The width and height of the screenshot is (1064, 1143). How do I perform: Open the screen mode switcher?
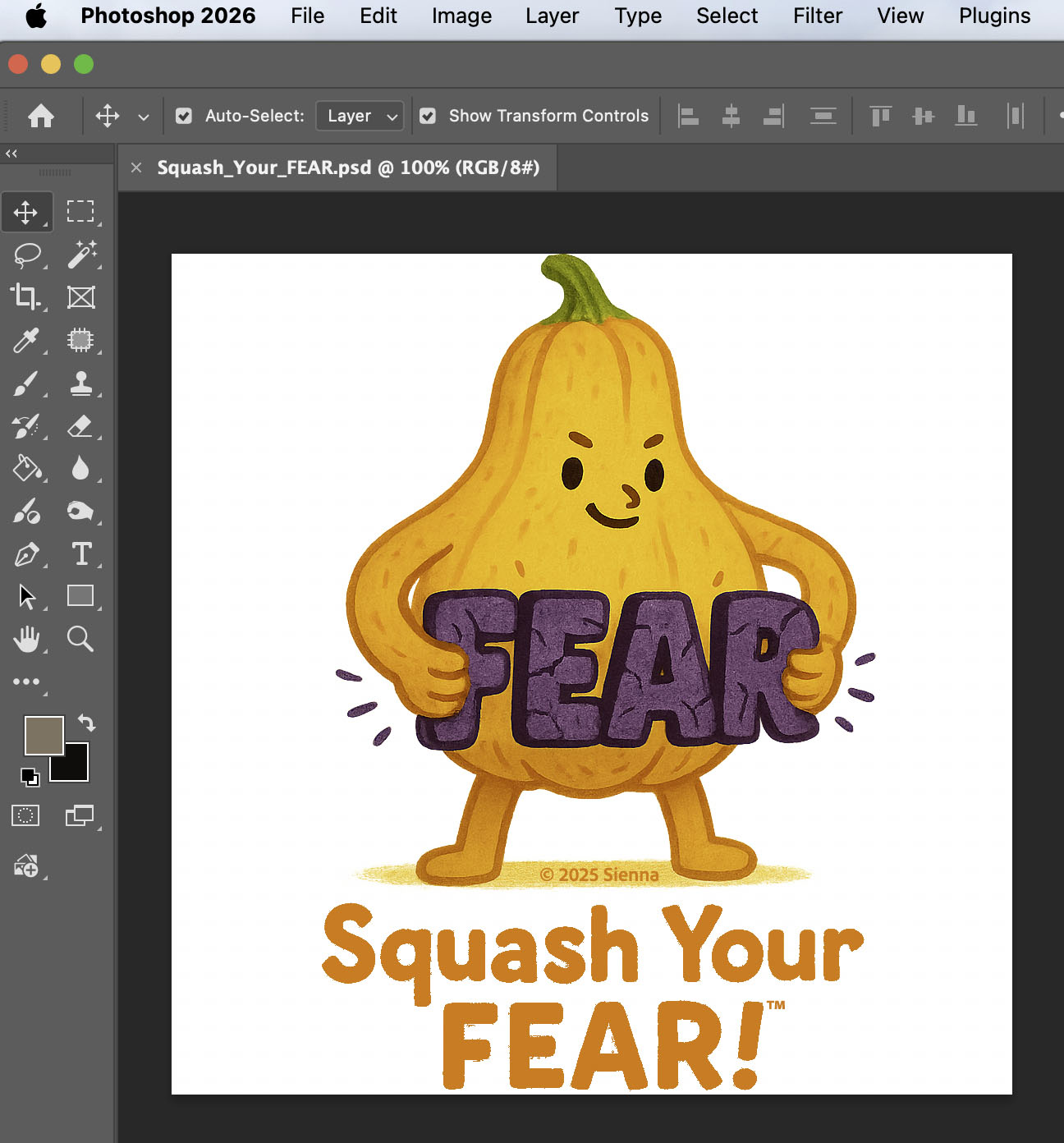point(80,815)
